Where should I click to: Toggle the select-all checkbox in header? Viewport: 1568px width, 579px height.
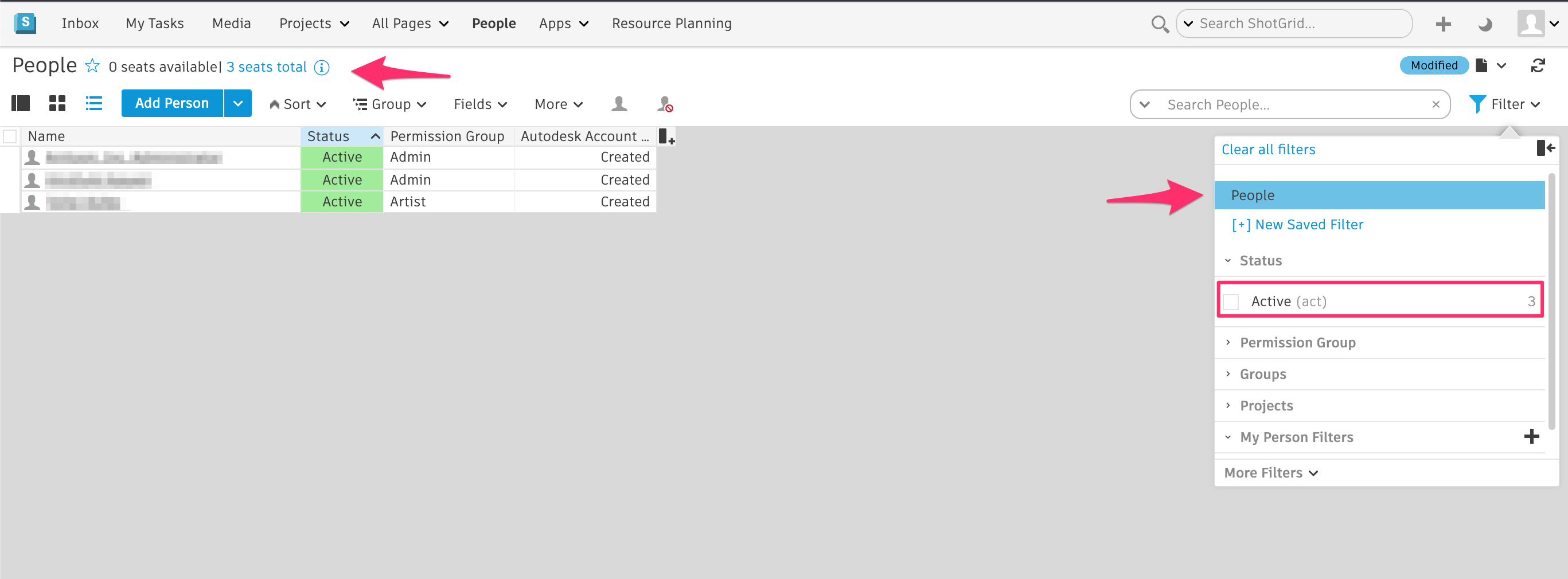click(x=10, y=136)
